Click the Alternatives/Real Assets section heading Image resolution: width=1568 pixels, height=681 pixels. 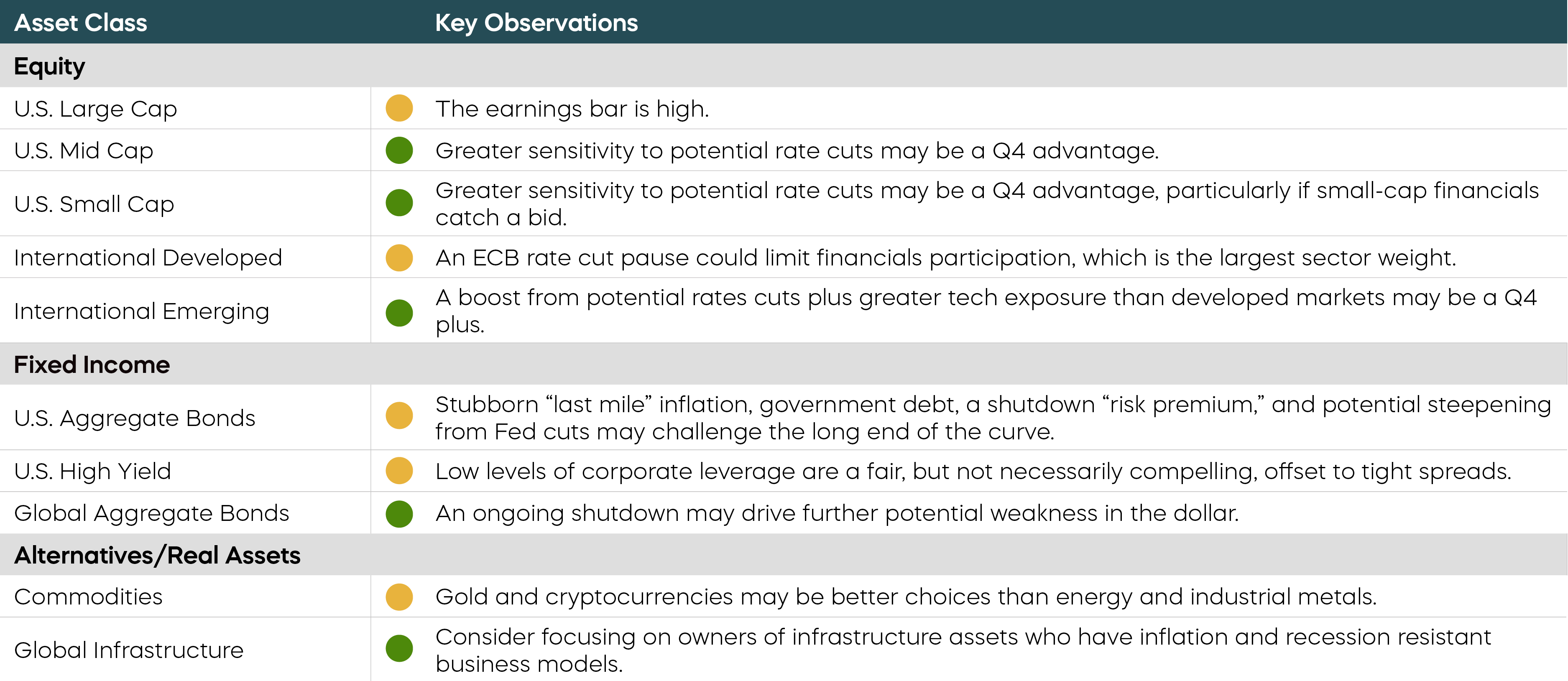point(157,555)
